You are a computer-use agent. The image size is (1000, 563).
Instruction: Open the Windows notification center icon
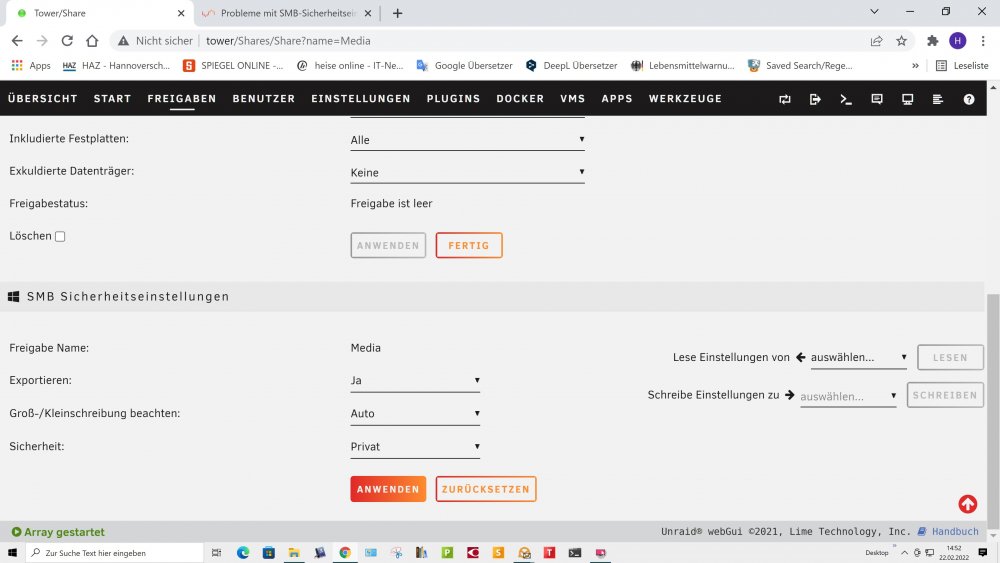tap(983, 553)
